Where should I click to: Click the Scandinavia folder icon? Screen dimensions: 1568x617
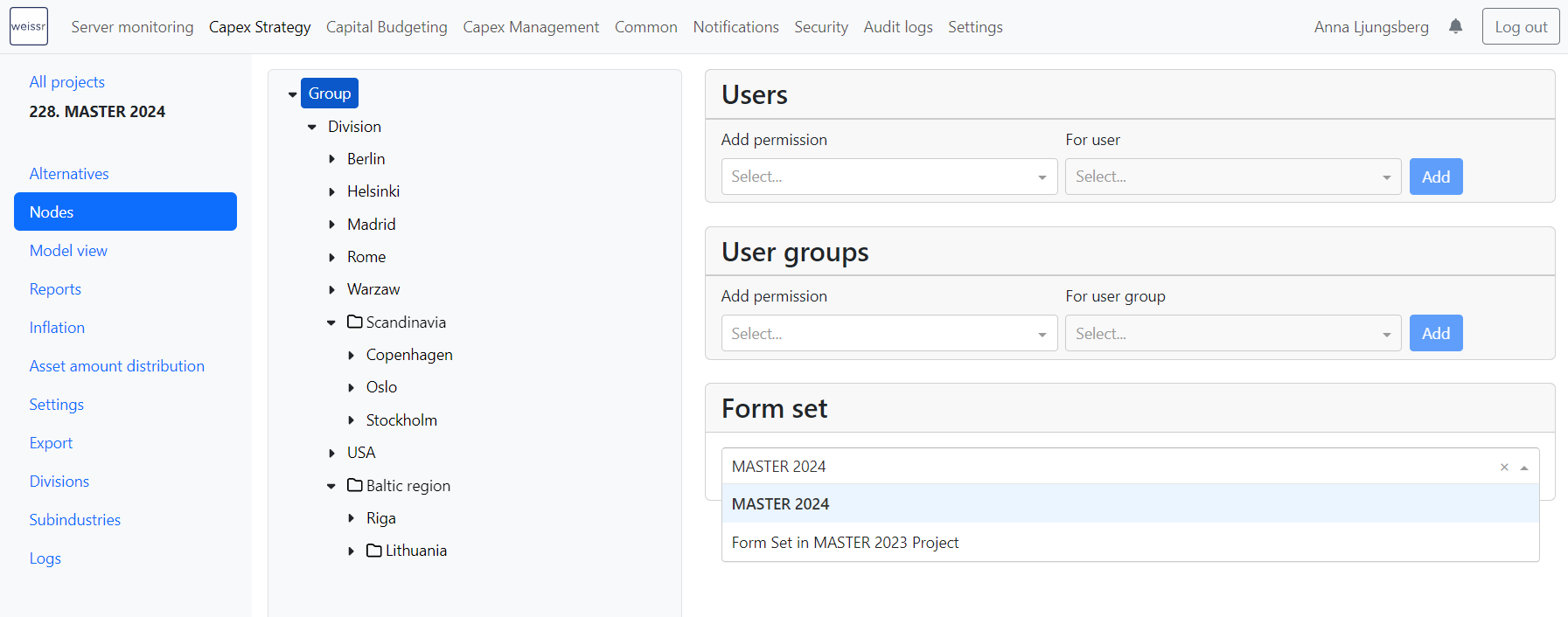(x=355, y=322)
